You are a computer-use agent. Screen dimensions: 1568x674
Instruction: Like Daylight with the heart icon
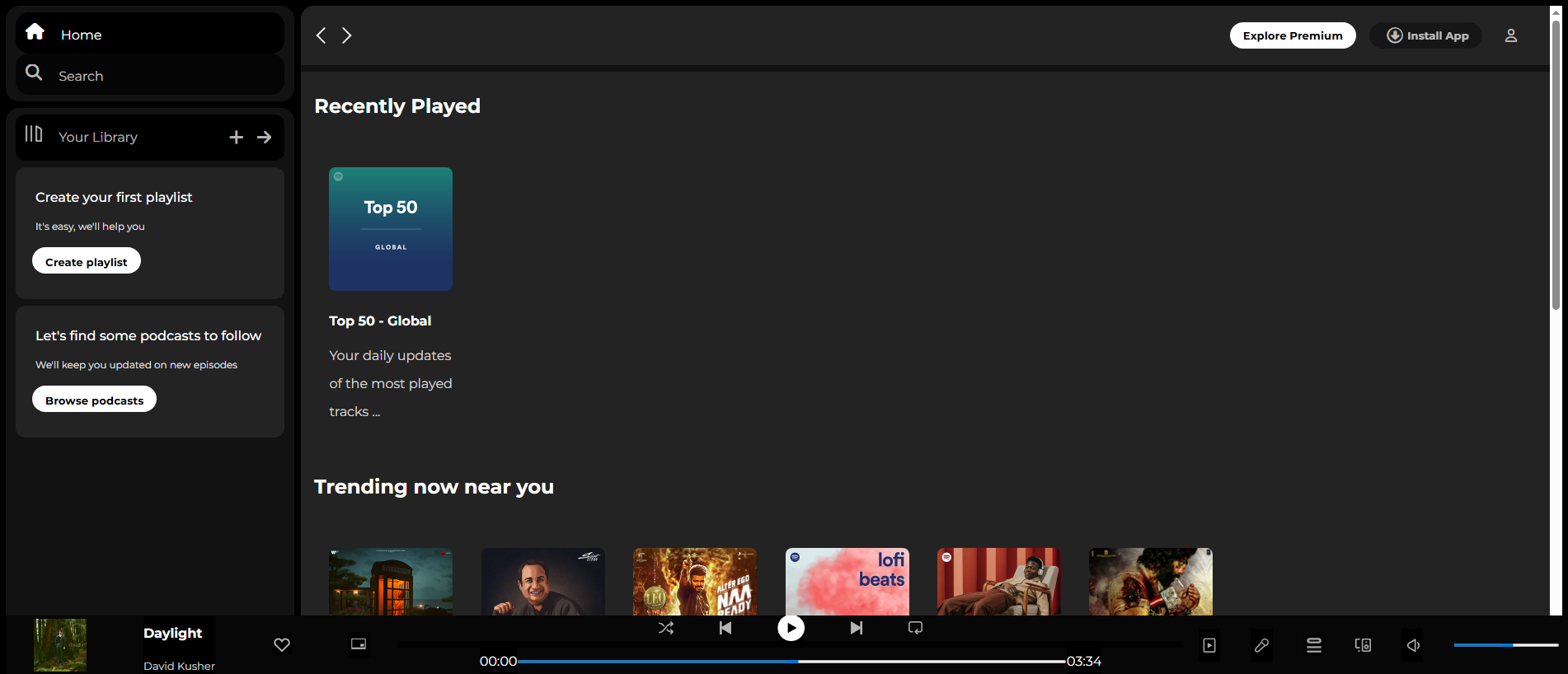point(282,644)
